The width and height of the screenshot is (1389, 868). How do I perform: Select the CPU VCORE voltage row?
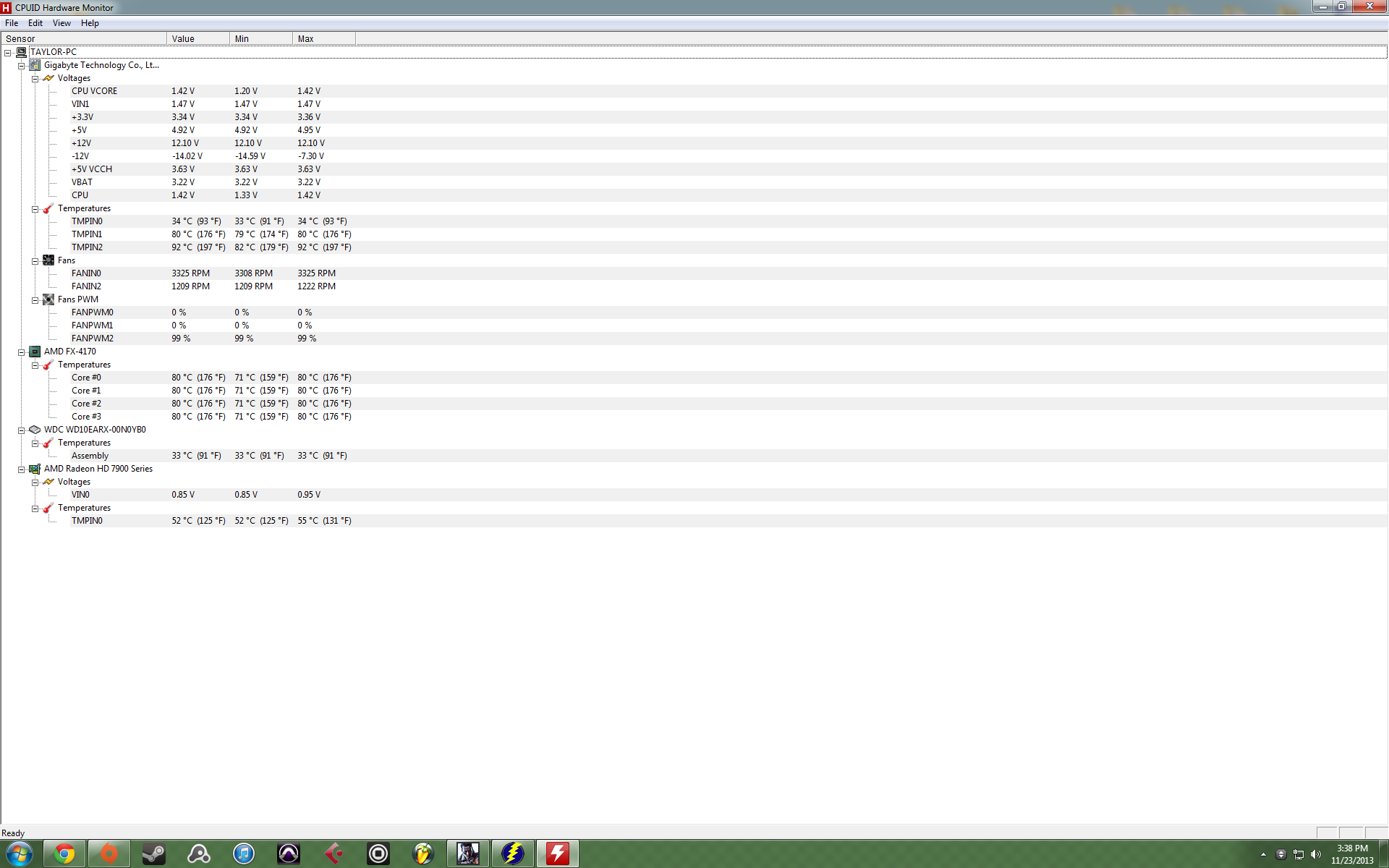(729, 91)
